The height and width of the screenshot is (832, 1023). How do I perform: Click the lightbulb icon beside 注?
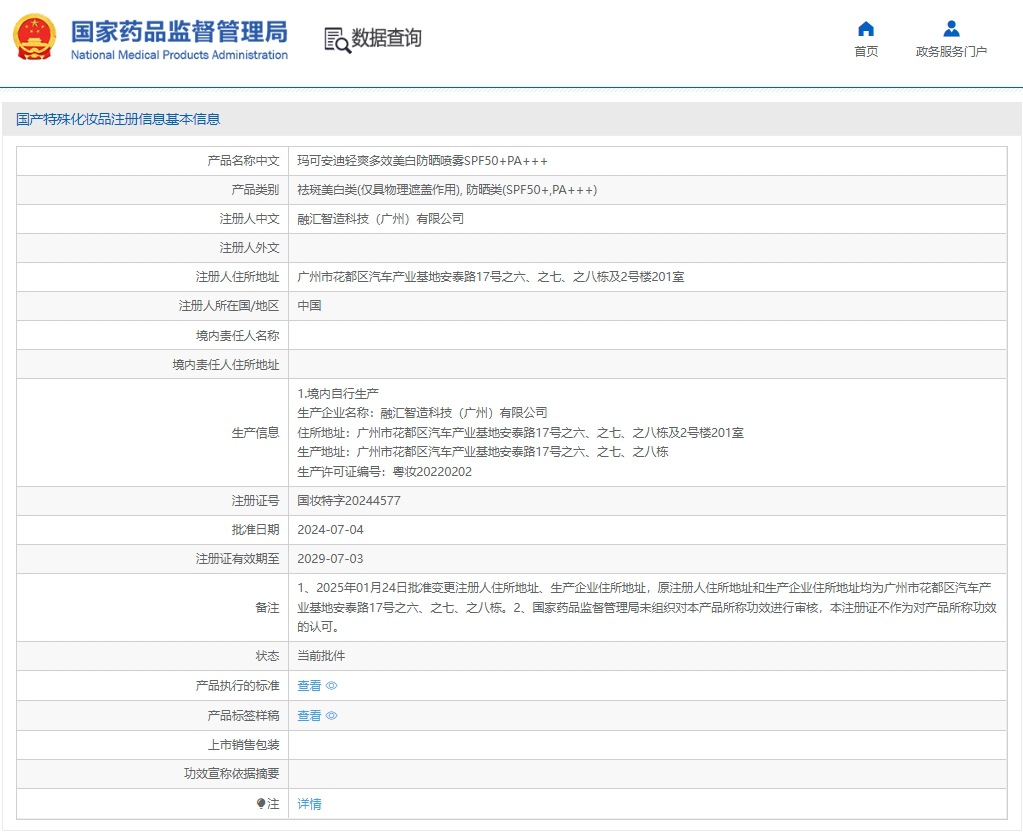262,804
